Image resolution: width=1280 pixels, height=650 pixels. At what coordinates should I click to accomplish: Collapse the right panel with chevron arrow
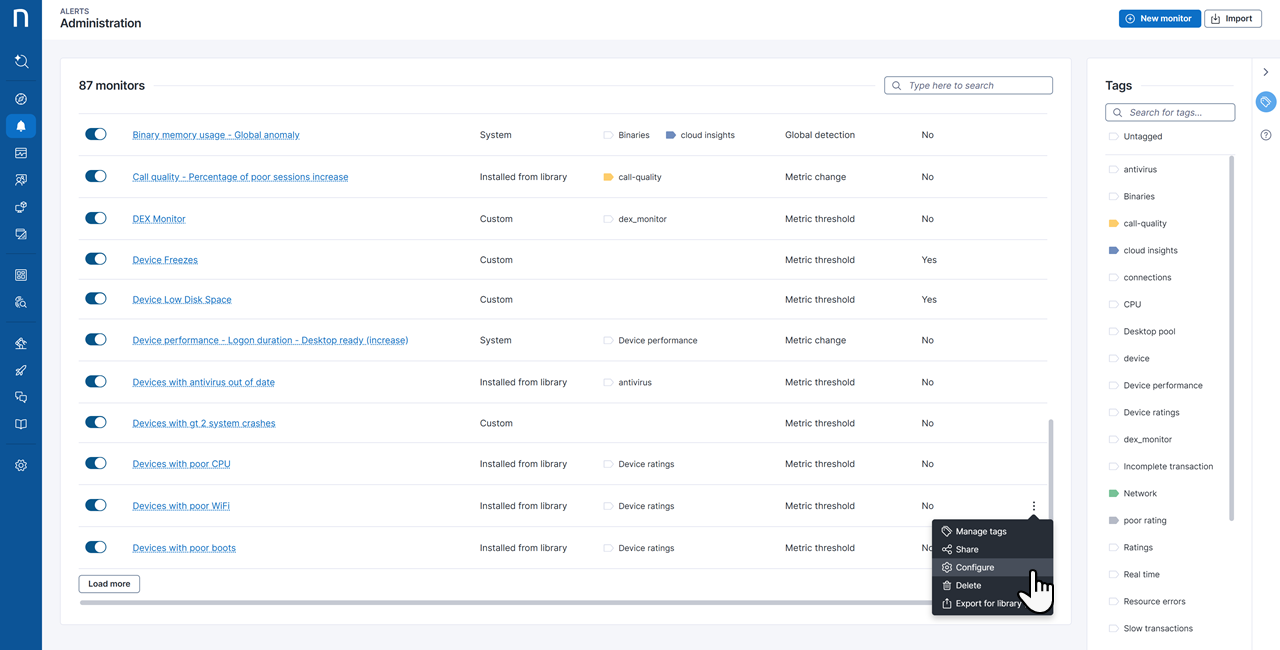1266,72
